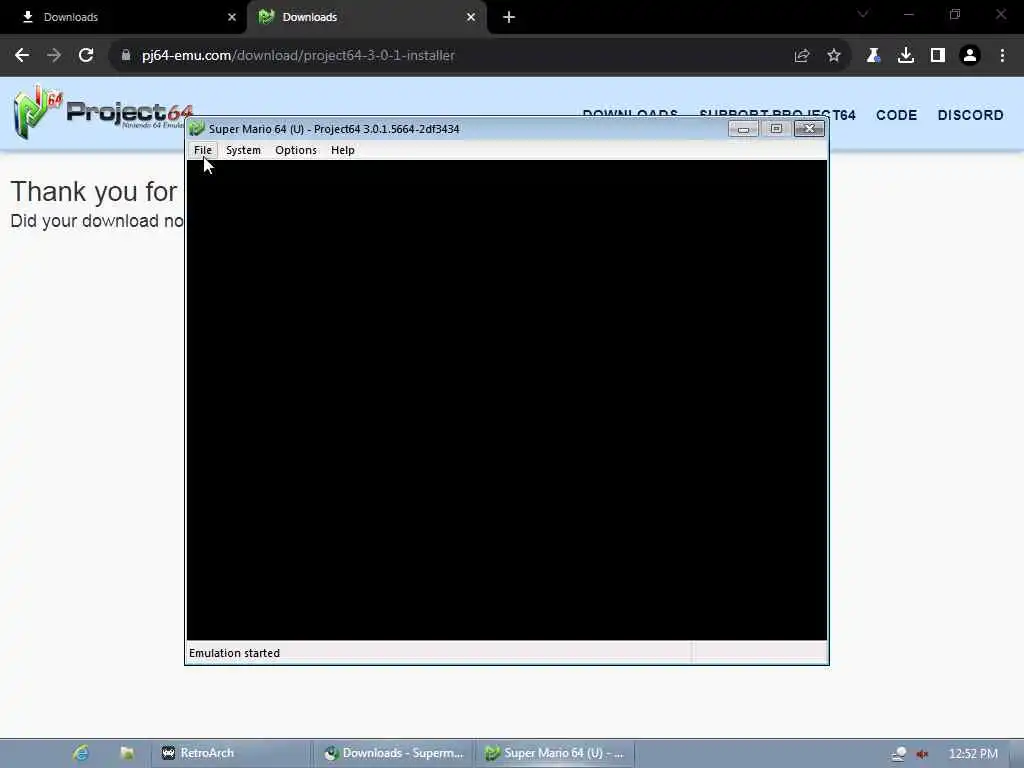
Task: Select Super Mario 64 (U) taskbar button
Action: click(x=555, y=753)
